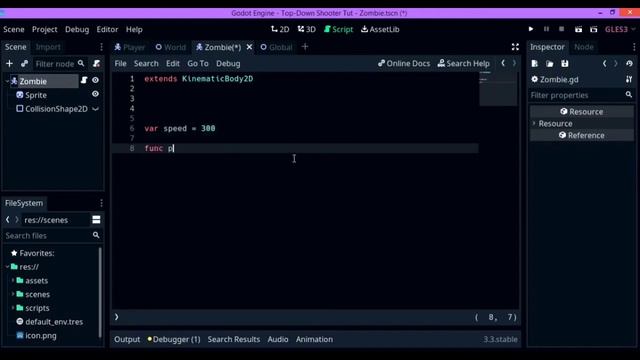Screen dimensions: 640x360
Task: Open the Editor menu
Action: [107, 29]
